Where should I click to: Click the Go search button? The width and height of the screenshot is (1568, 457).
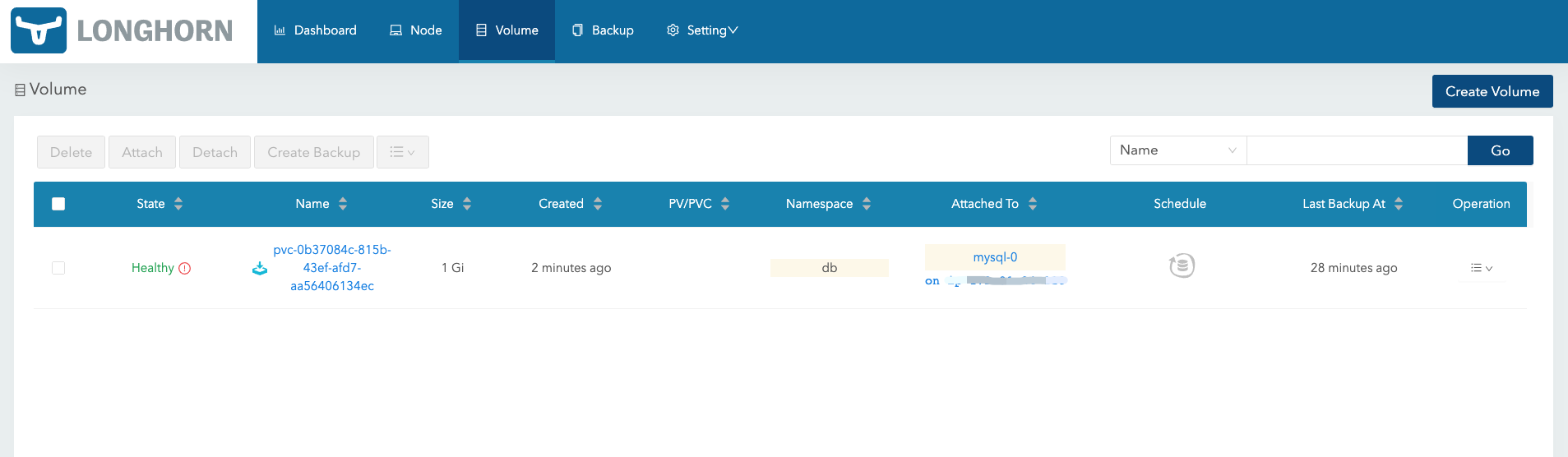[x=1501, y=150]
